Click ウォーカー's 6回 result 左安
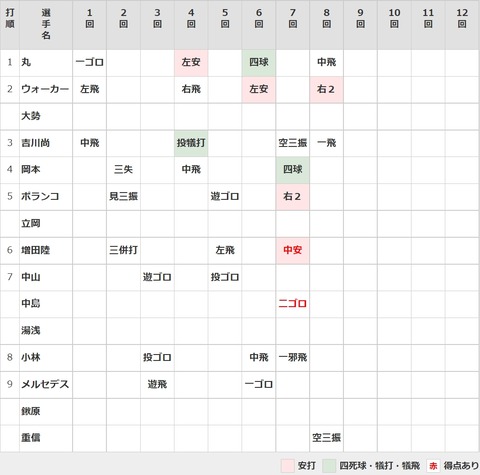Viewport: 480px width, 475px height. point(259,89)
